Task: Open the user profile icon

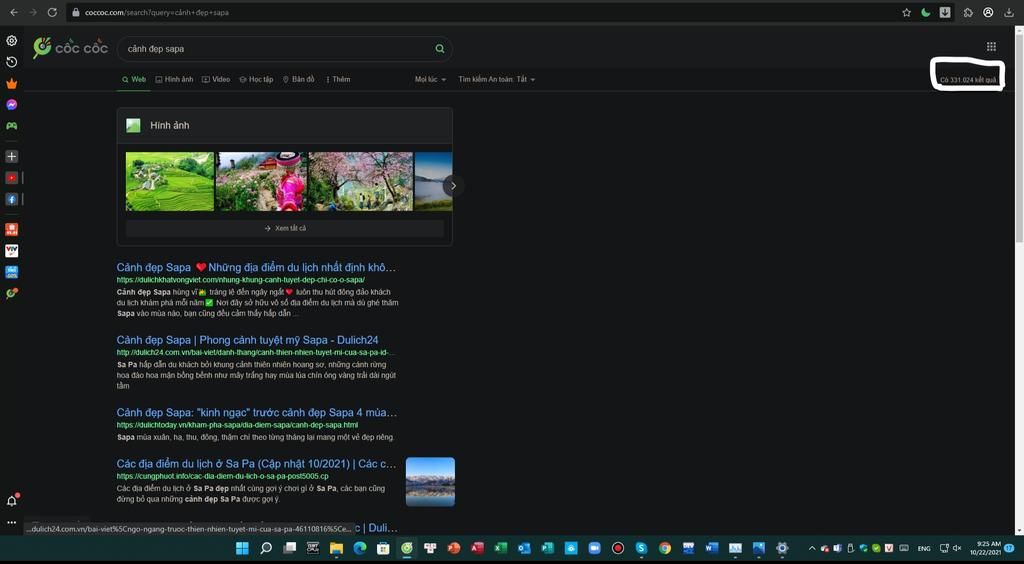Action: (x=988, y=12)
